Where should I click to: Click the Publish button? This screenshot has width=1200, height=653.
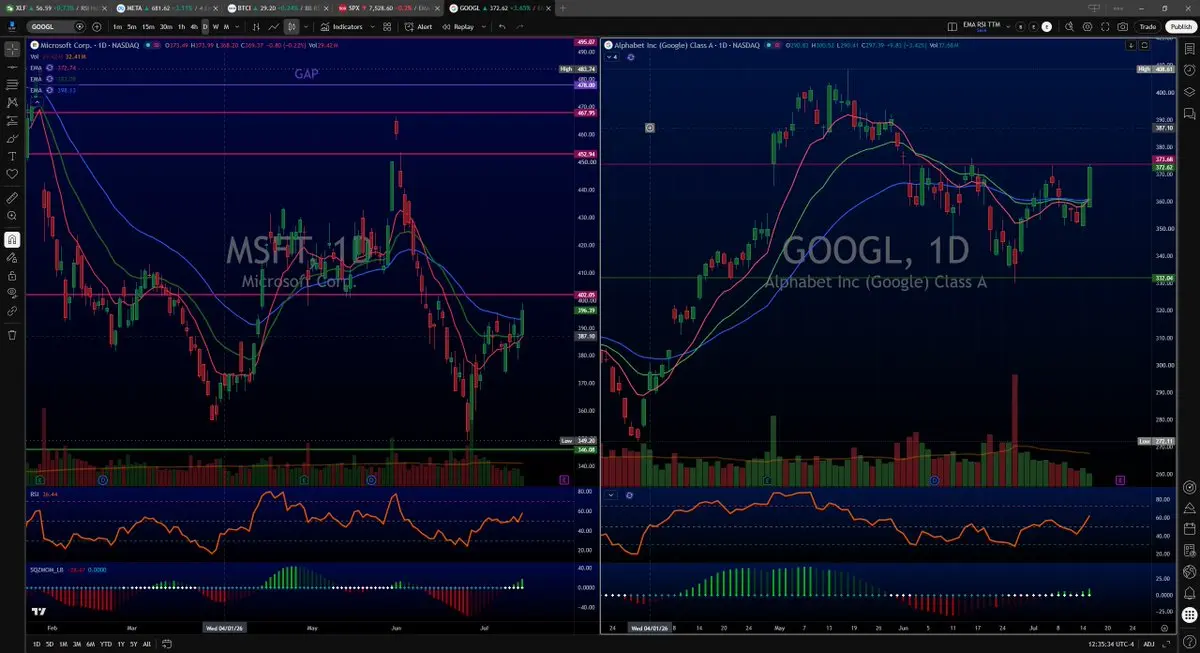(1179, 27)
